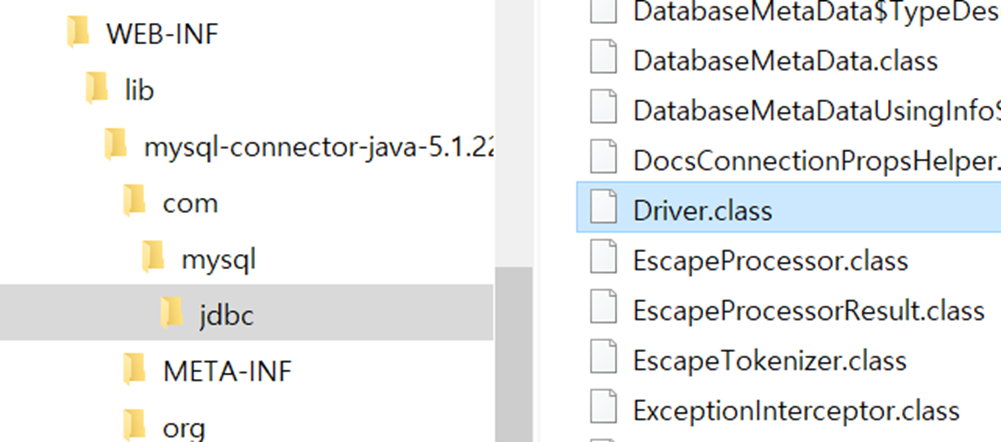Click the org folder icon
The image size is (1001, 442).
(x=135, y=425)
